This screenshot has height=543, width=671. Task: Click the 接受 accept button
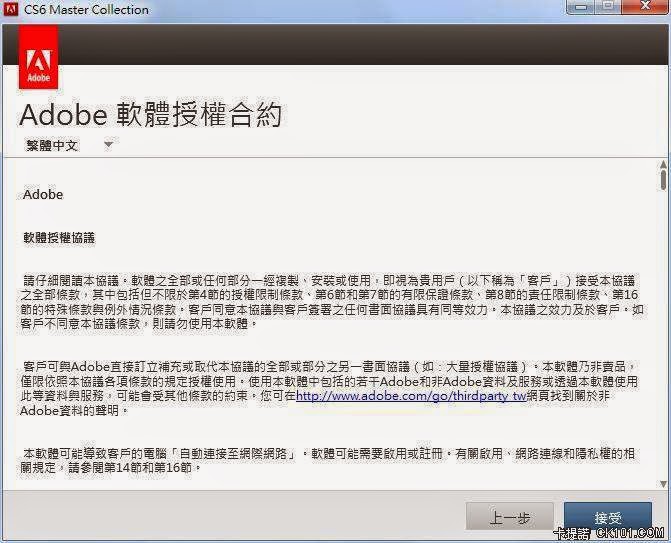[608, 518]
